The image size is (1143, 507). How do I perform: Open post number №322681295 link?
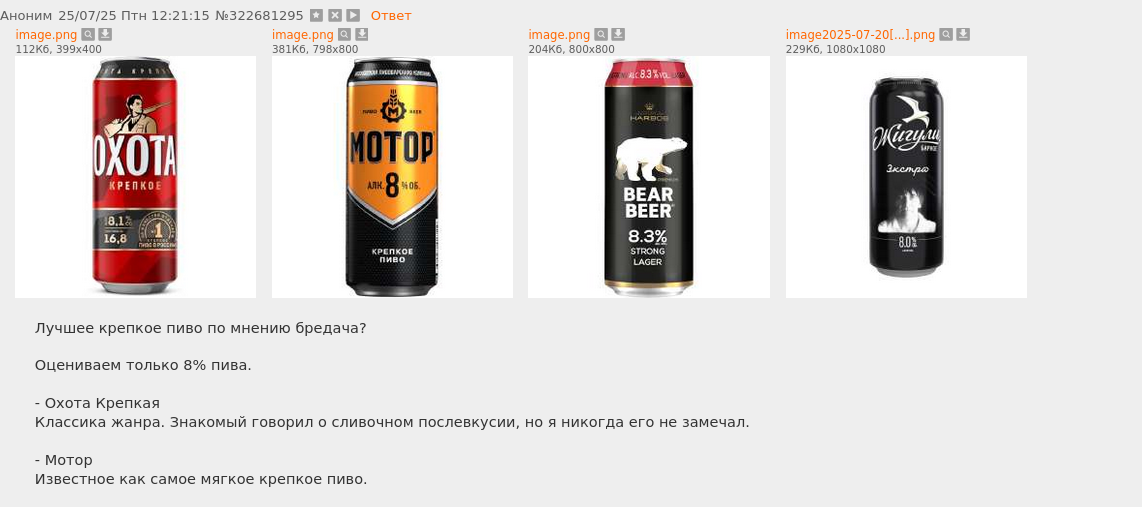(259, 15)
